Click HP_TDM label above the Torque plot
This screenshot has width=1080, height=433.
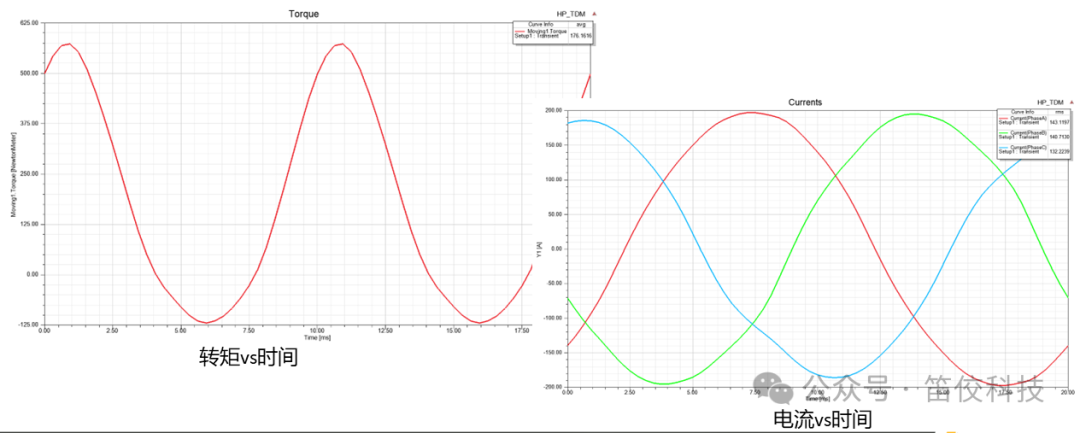pyautogui.click(x=570, y=13)
